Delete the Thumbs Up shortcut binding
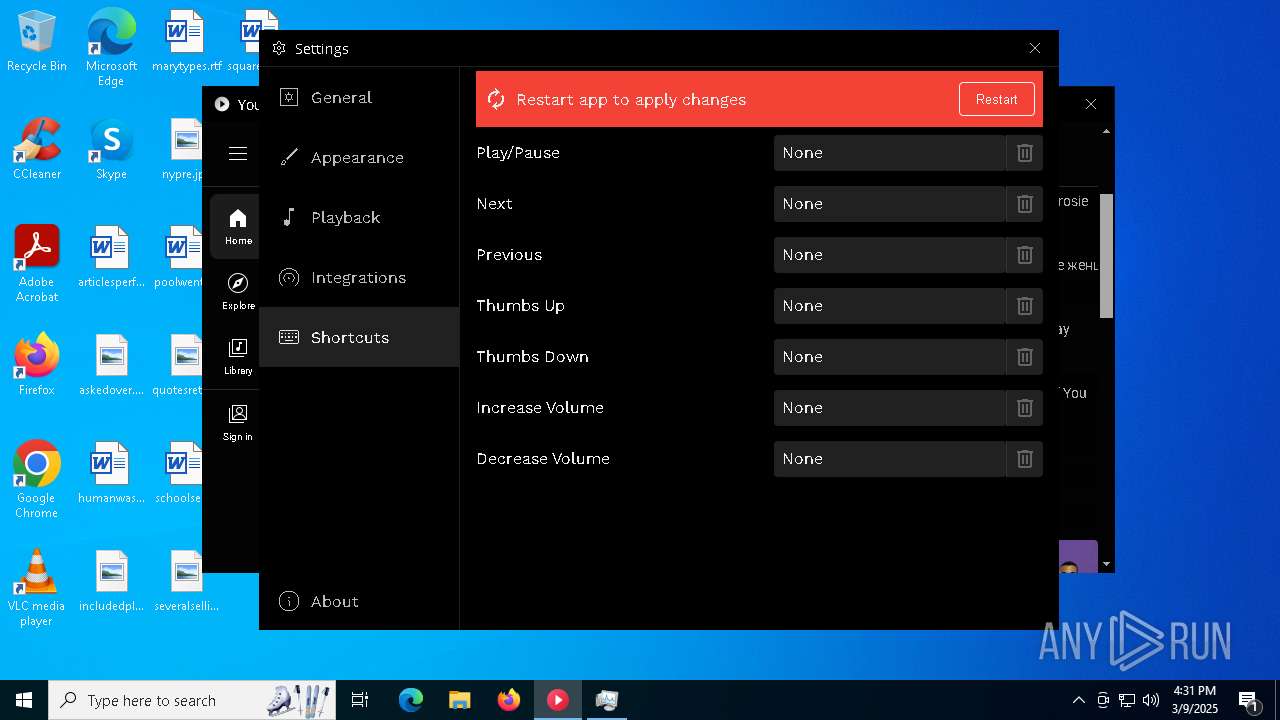1280x720 pixels. tap(1024, 306)
